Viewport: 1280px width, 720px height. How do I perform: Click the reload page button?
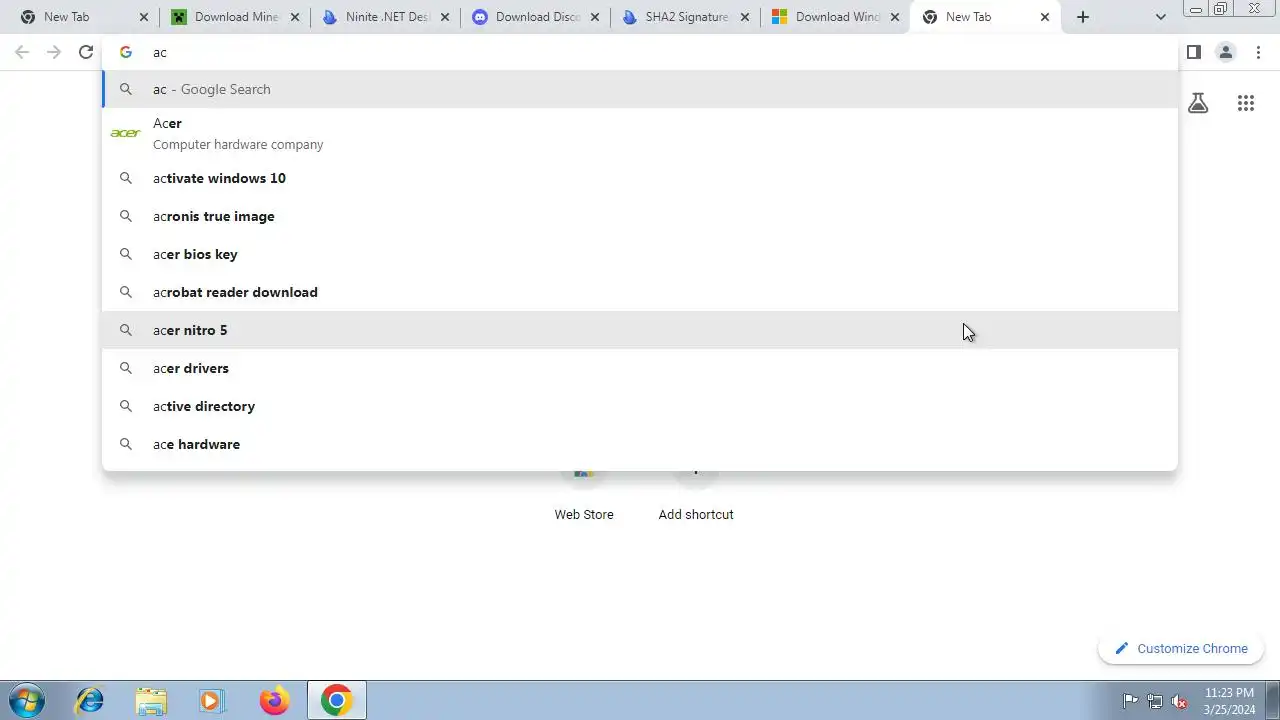click(86, 52)
